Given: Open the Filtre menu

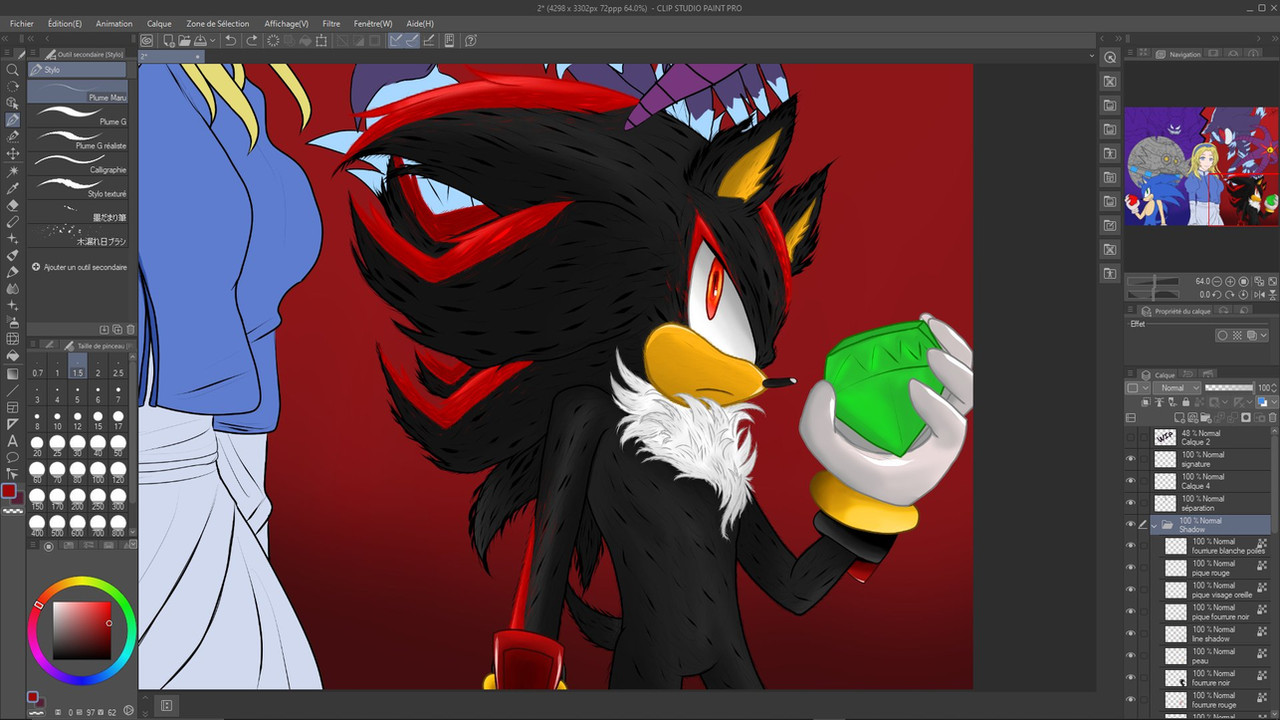Looking at the screenshot, I should click(331, 23).
